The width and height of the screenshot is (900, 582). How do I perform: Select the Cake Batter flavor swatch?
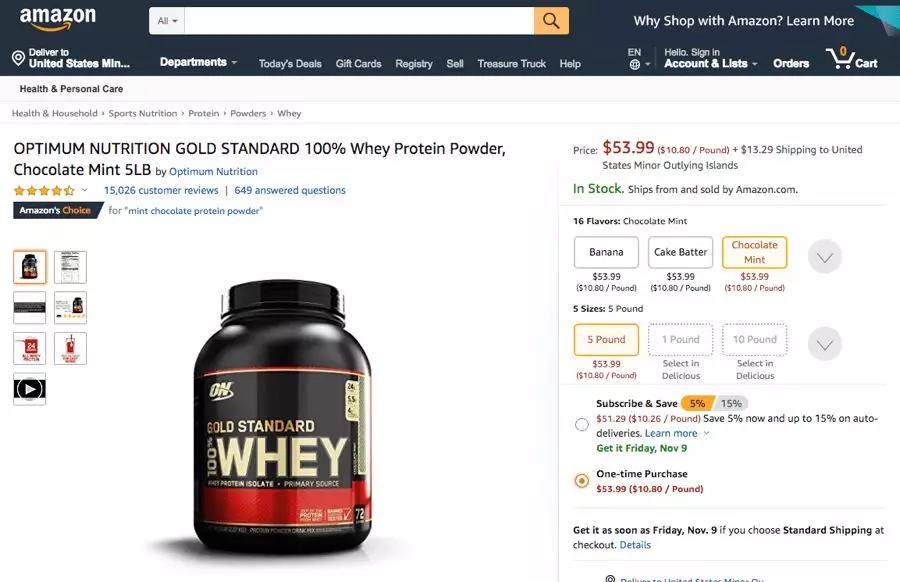[680, 252]
